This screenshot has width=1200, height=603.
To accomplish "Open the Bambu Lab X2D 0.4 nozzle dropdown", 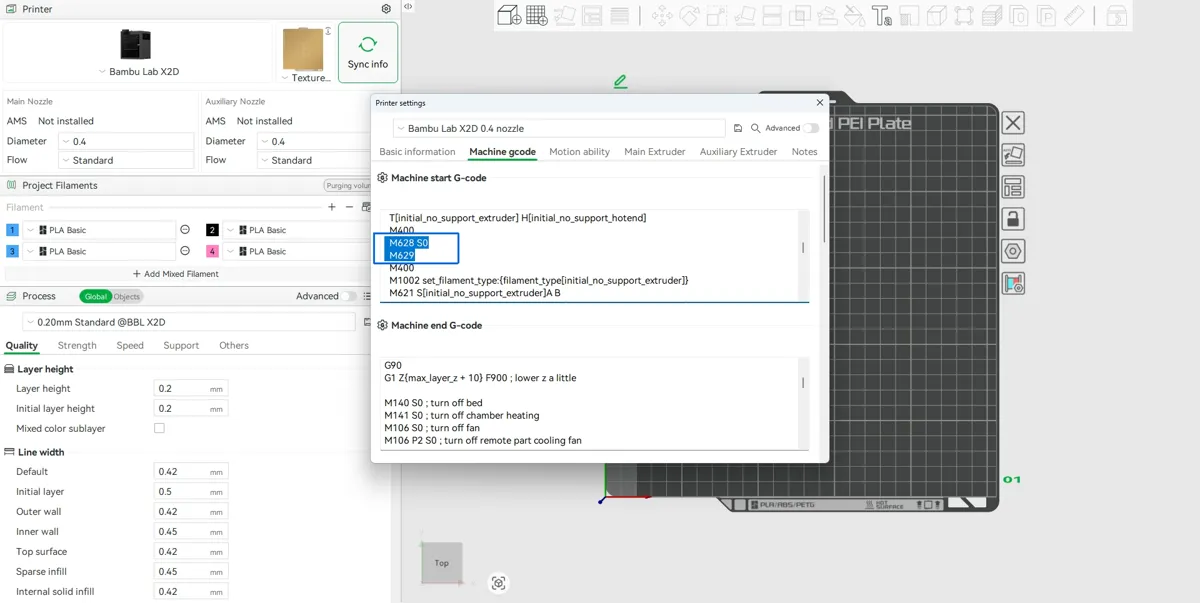I will (558, 128).
